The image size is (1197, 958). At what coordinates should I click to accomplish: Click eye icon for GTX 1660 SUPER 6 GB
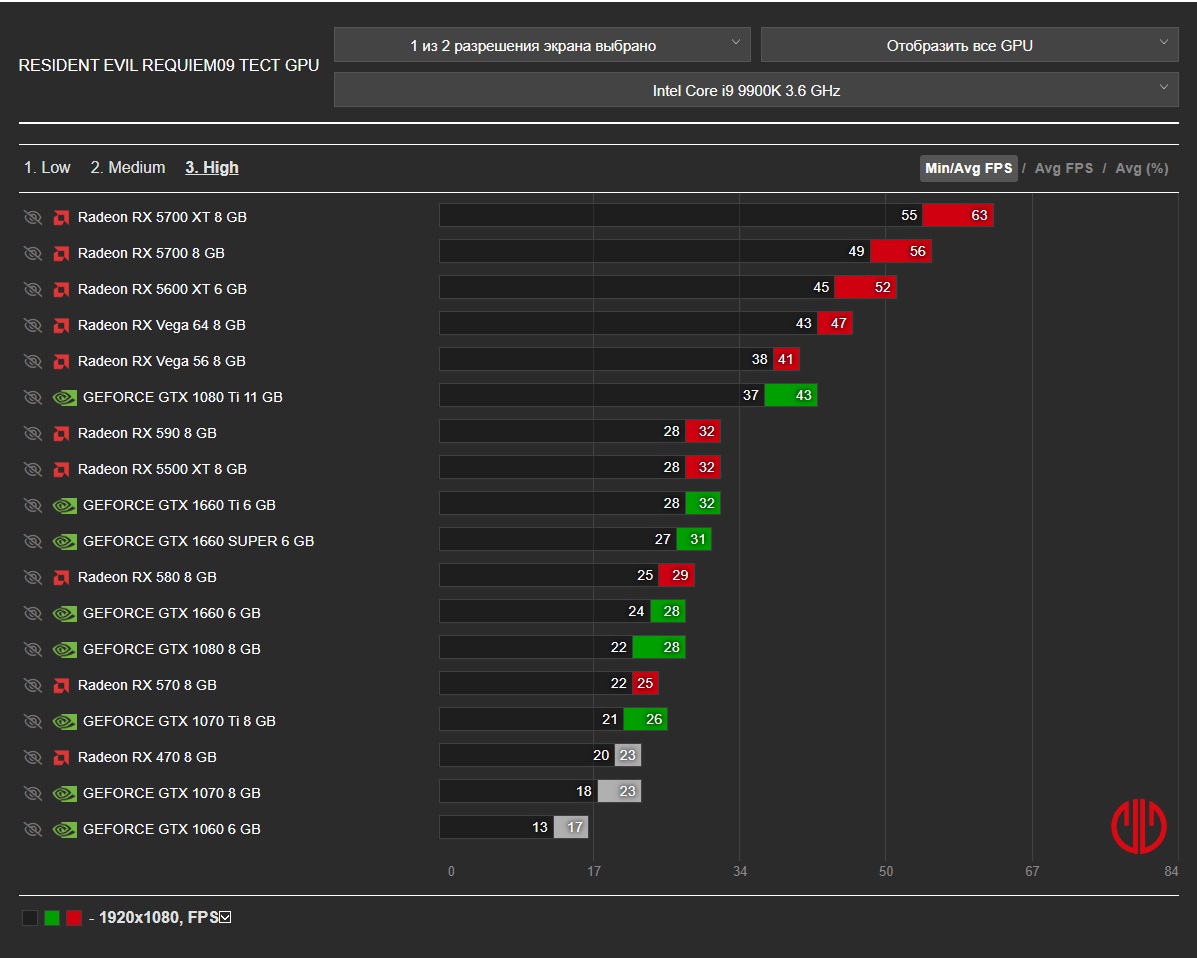click(33, 541)
